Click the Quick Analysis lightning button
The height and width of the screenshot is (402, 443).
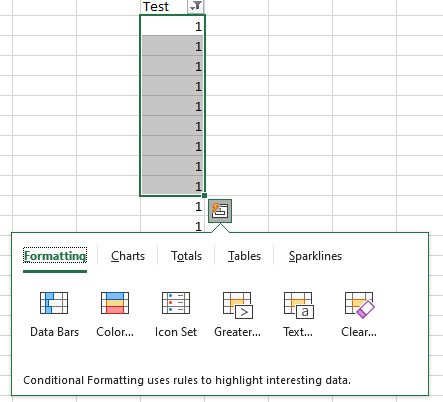pyautogui.click(x=220, y=211)
